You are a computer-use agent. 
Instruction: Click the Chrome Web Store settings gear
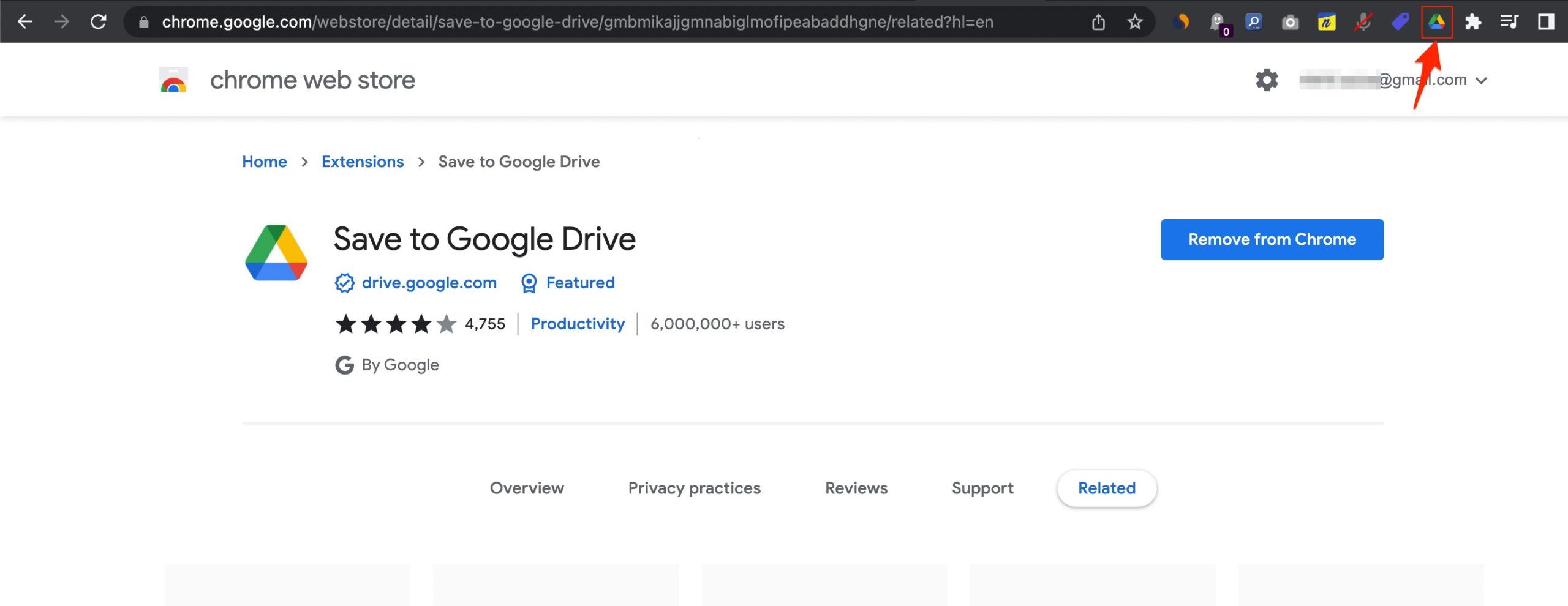click(x=1266, y=80)
